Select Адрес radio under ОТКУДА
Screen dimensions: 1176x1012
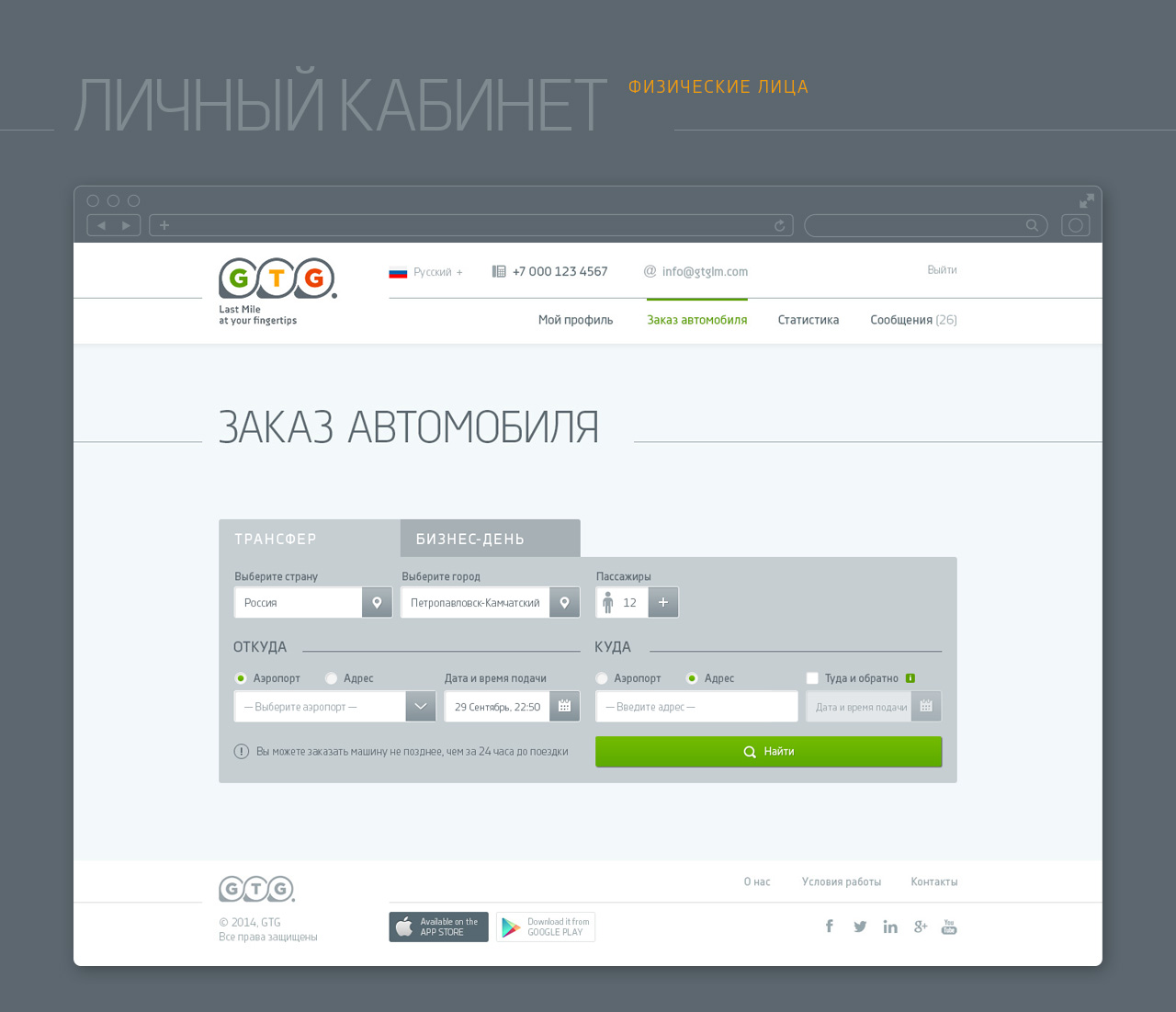pyautogui.click(x=332, y=678)
